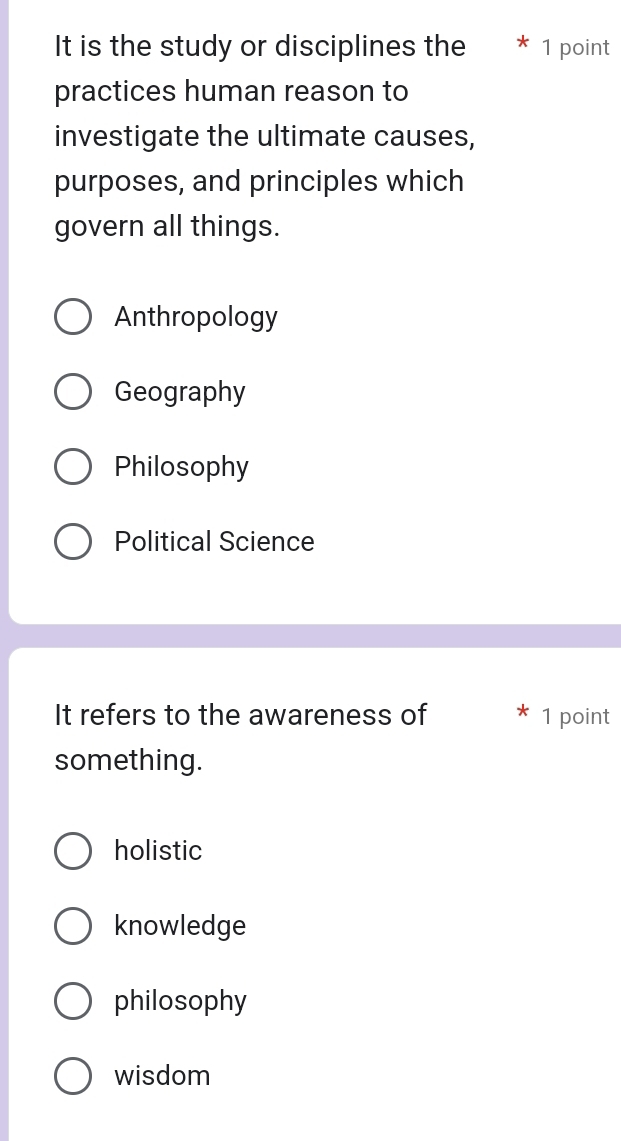Click the 'study or disciplines' question text
621x1141 pixels.
(x=260, y=47)
